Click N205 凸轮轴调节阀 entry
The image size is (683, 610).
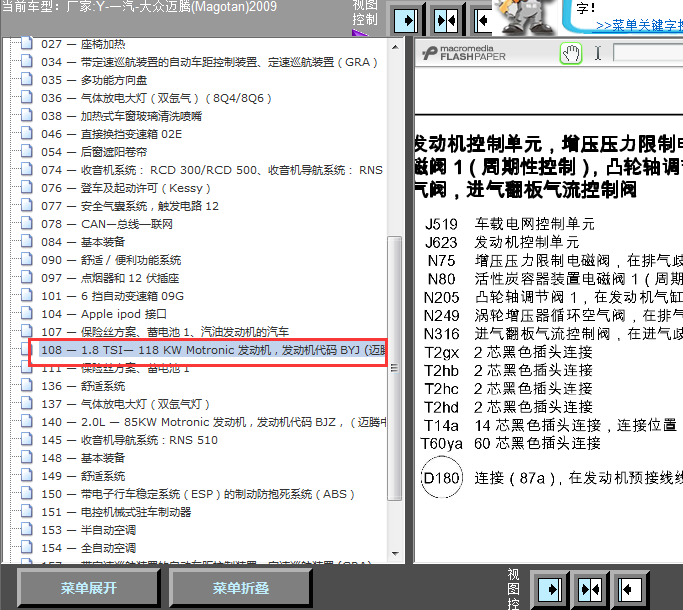coord(553,297)
